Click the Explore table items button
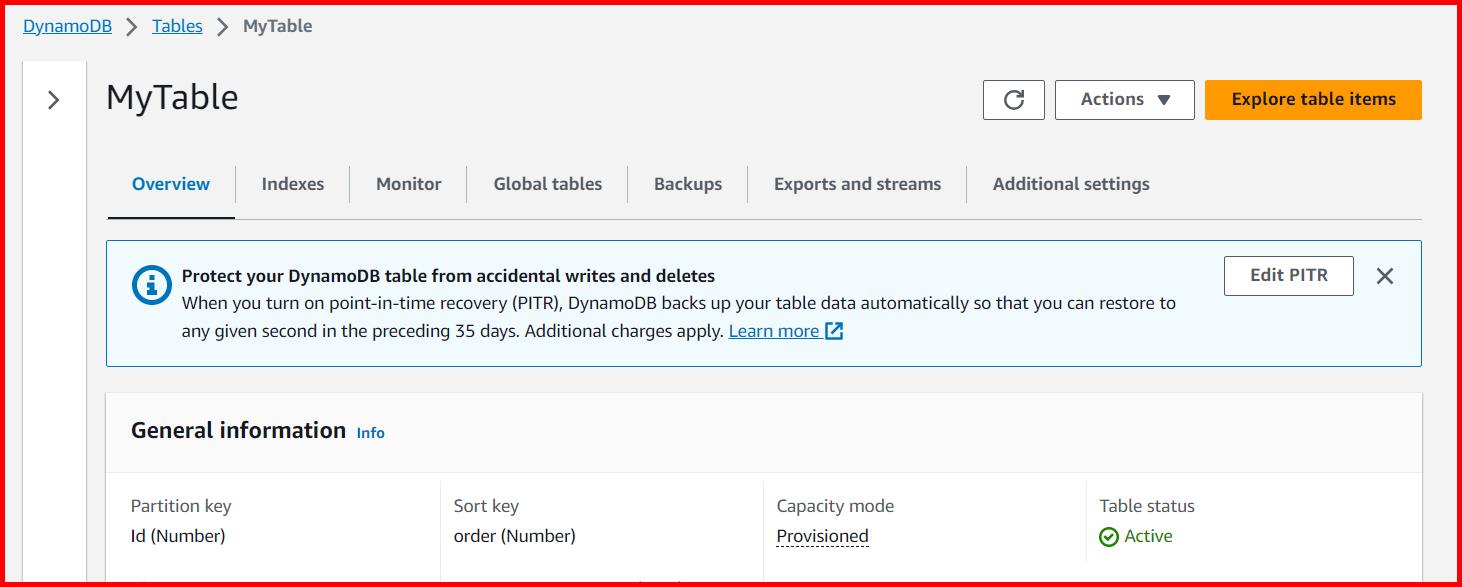 (1312, 99)
